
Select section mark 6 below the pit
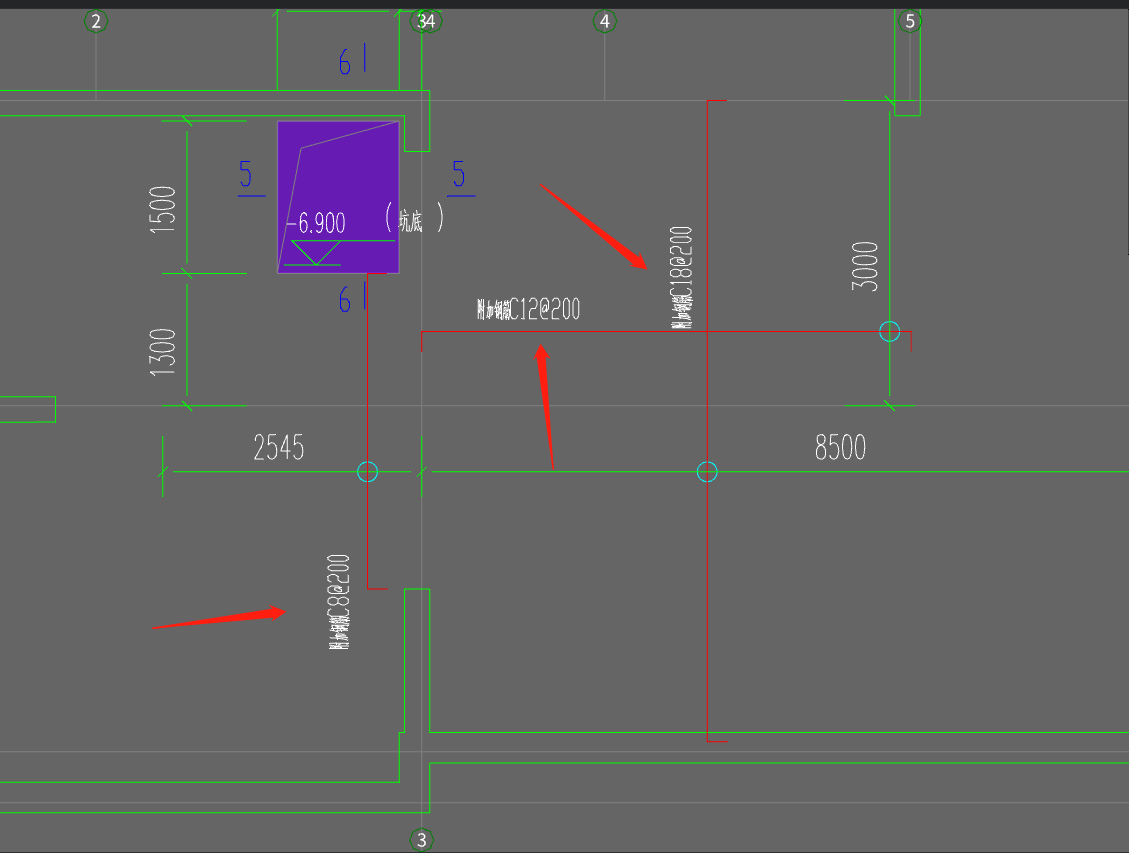[x=345, y=299]
